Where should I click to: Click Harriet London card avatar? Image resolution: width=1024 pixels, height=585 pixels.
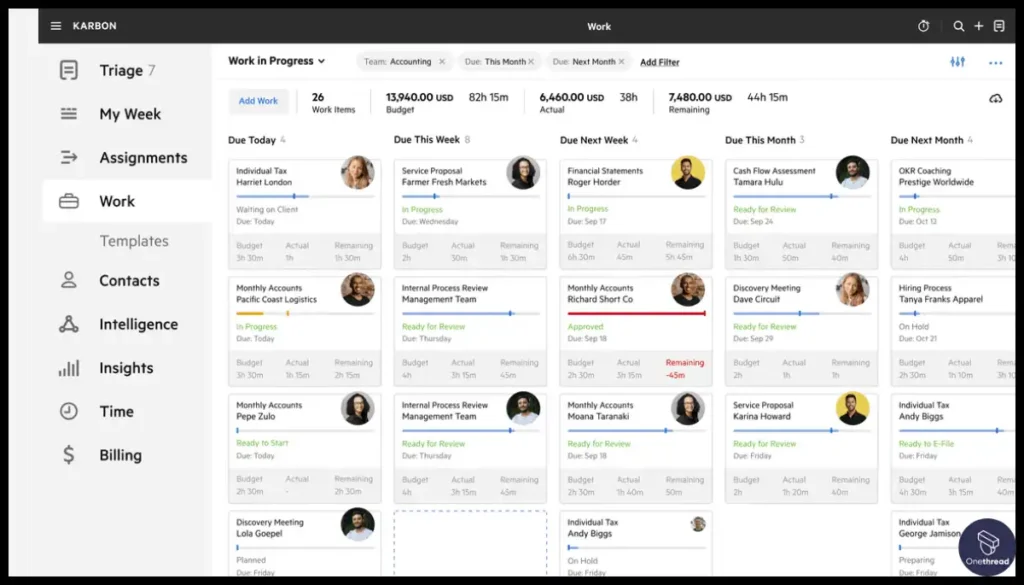358,172
